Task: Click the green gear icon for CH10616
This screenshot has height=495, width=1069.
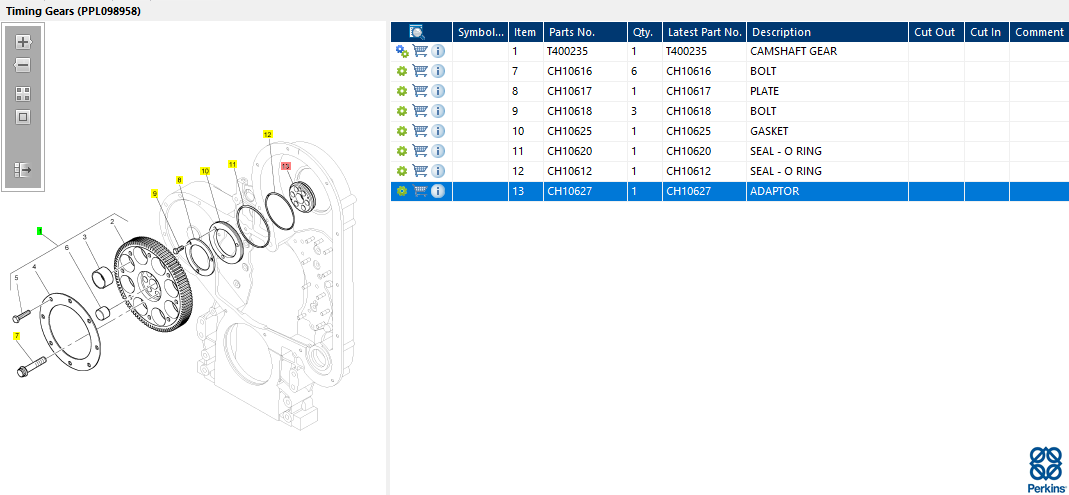Action: click(x=402, y=71)
